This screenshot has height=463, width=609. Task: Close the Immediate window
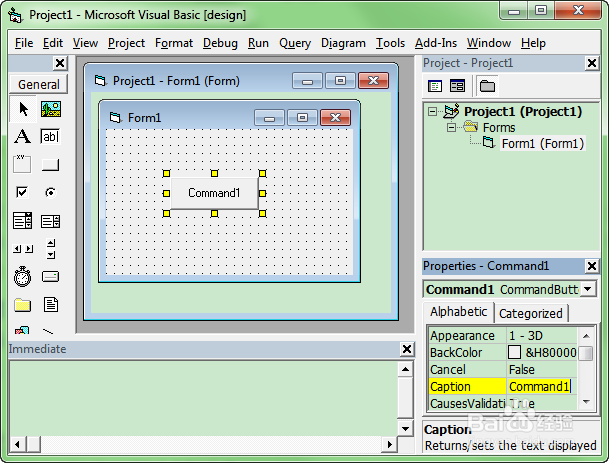(407, 349)
